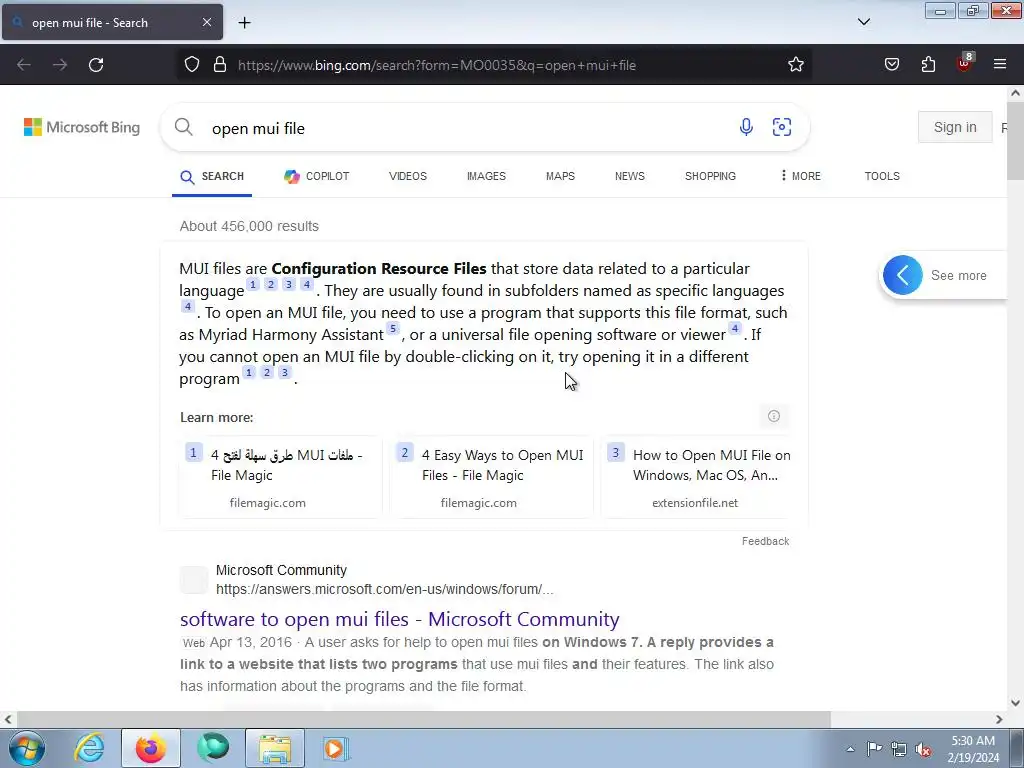This screenshot has width=1024, height=768.
Task: Expand the MORE menu
Action: coord(801,176)
